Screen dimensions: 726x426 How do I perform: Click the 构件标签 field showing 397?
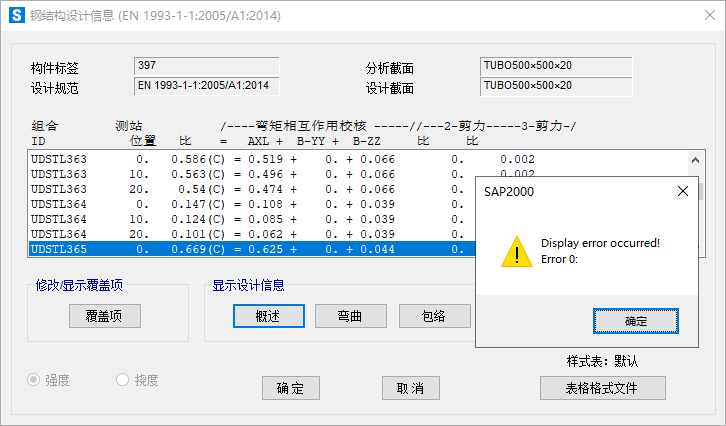tap(206, 65)
